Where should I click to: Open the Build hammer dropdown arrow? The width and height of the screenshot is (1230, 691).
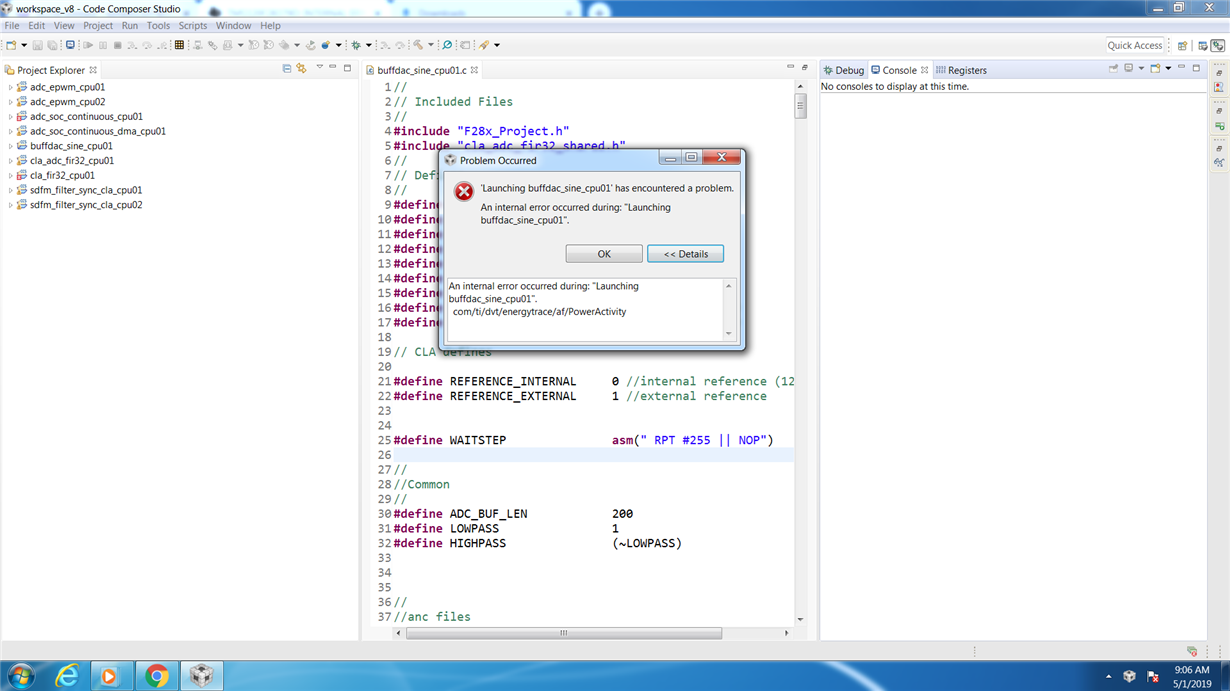click(x=431, y=45)
